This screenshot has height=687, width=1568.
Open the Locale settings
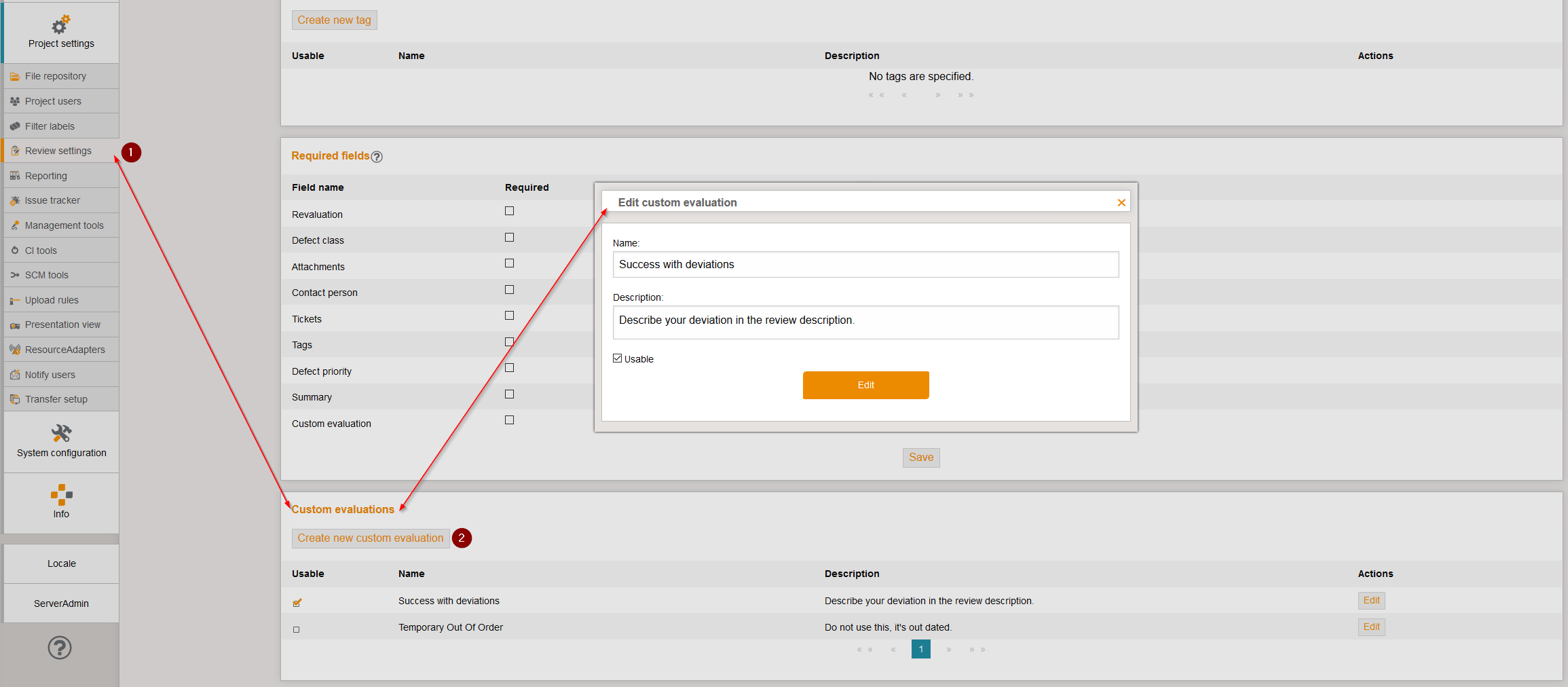tap(61, 563)
